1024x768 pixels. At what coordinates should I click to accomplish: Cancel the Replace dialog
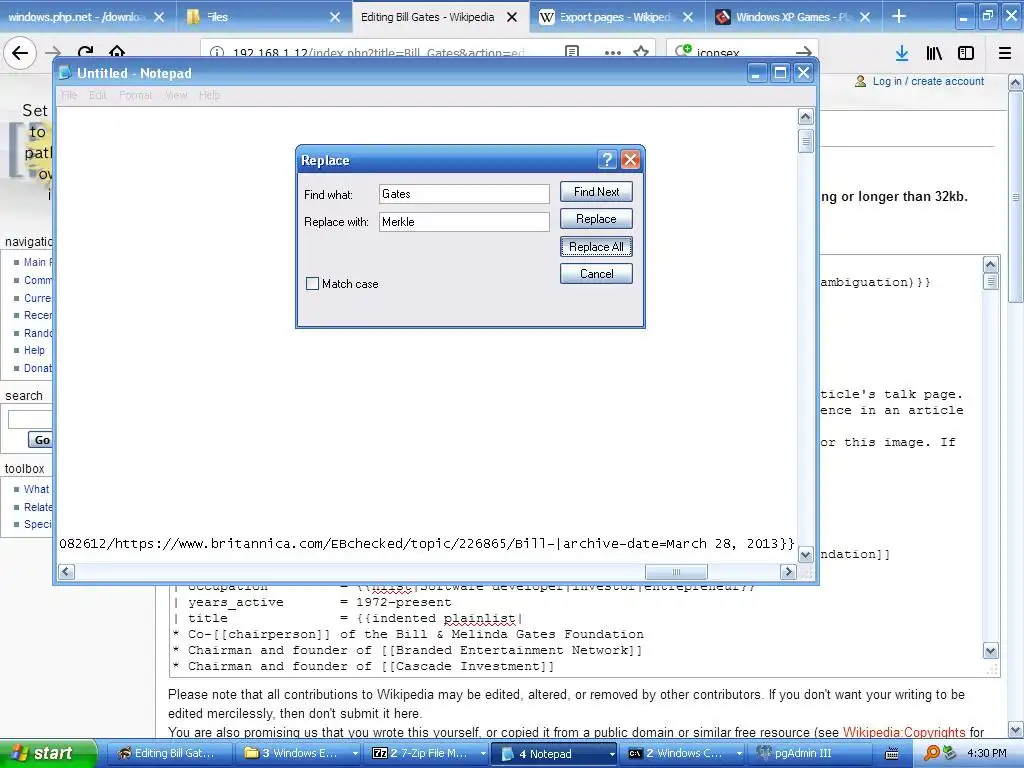pos(596,274)
